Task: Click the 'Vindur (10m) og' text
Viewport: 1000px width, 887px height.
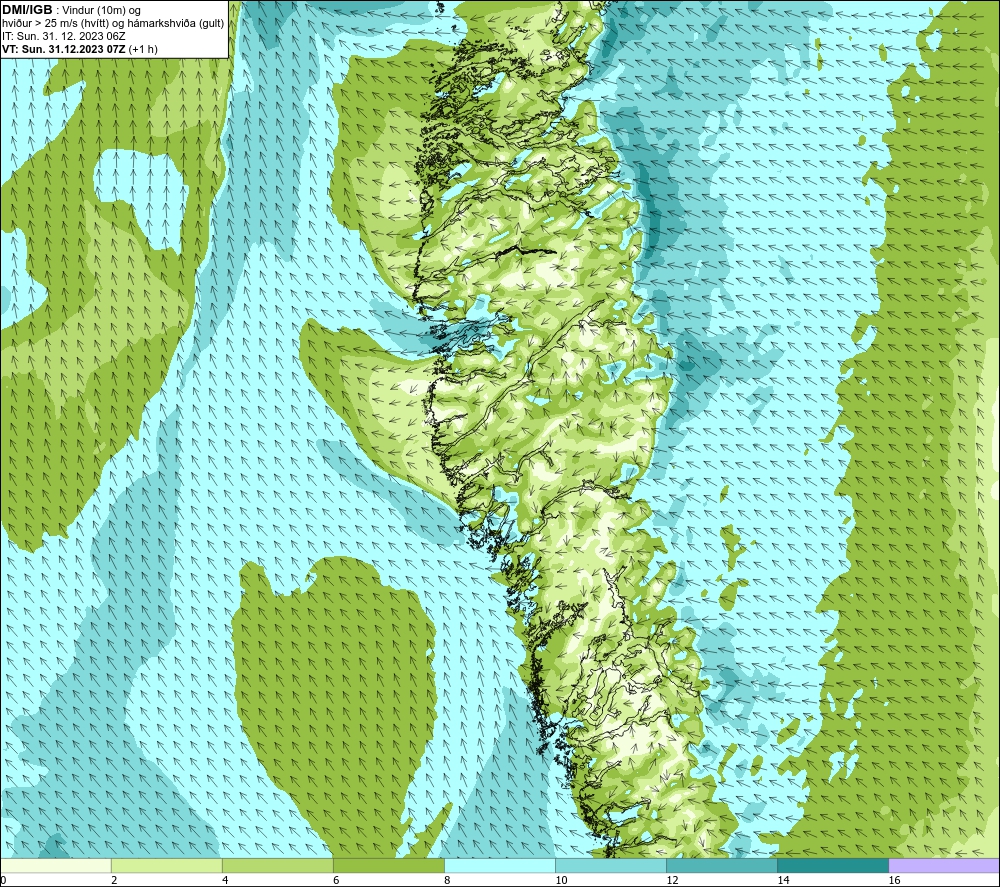Action: tap(102, 11)
